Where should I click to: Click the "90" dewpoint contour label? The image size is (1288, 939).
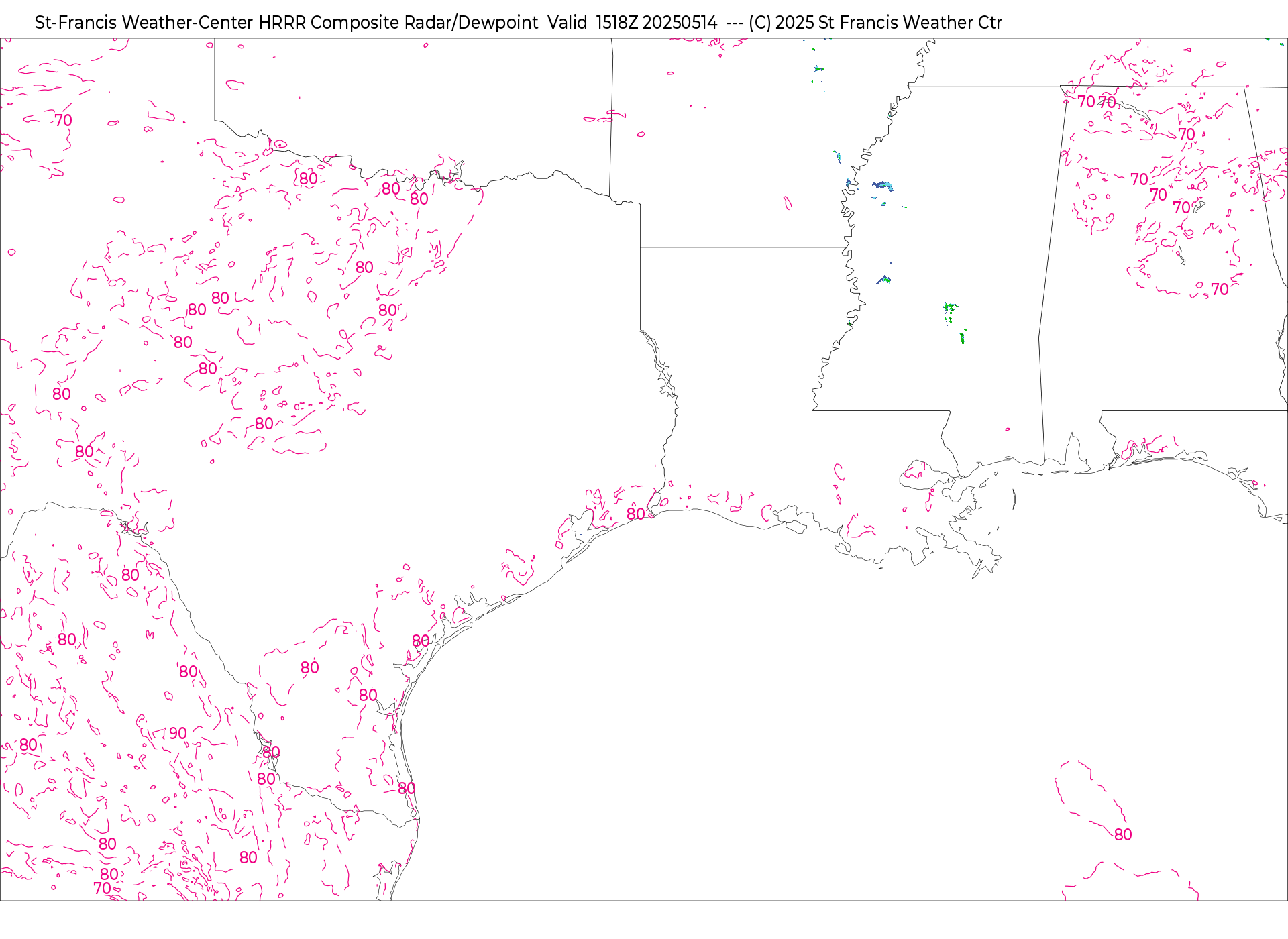coord(178,733)
